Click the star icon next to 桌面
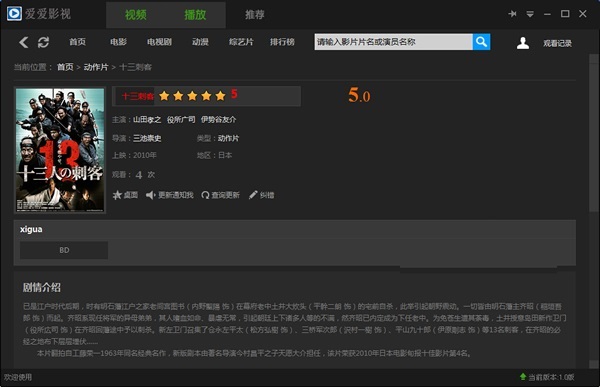This screenshot has height=387, width=600. 117,195
